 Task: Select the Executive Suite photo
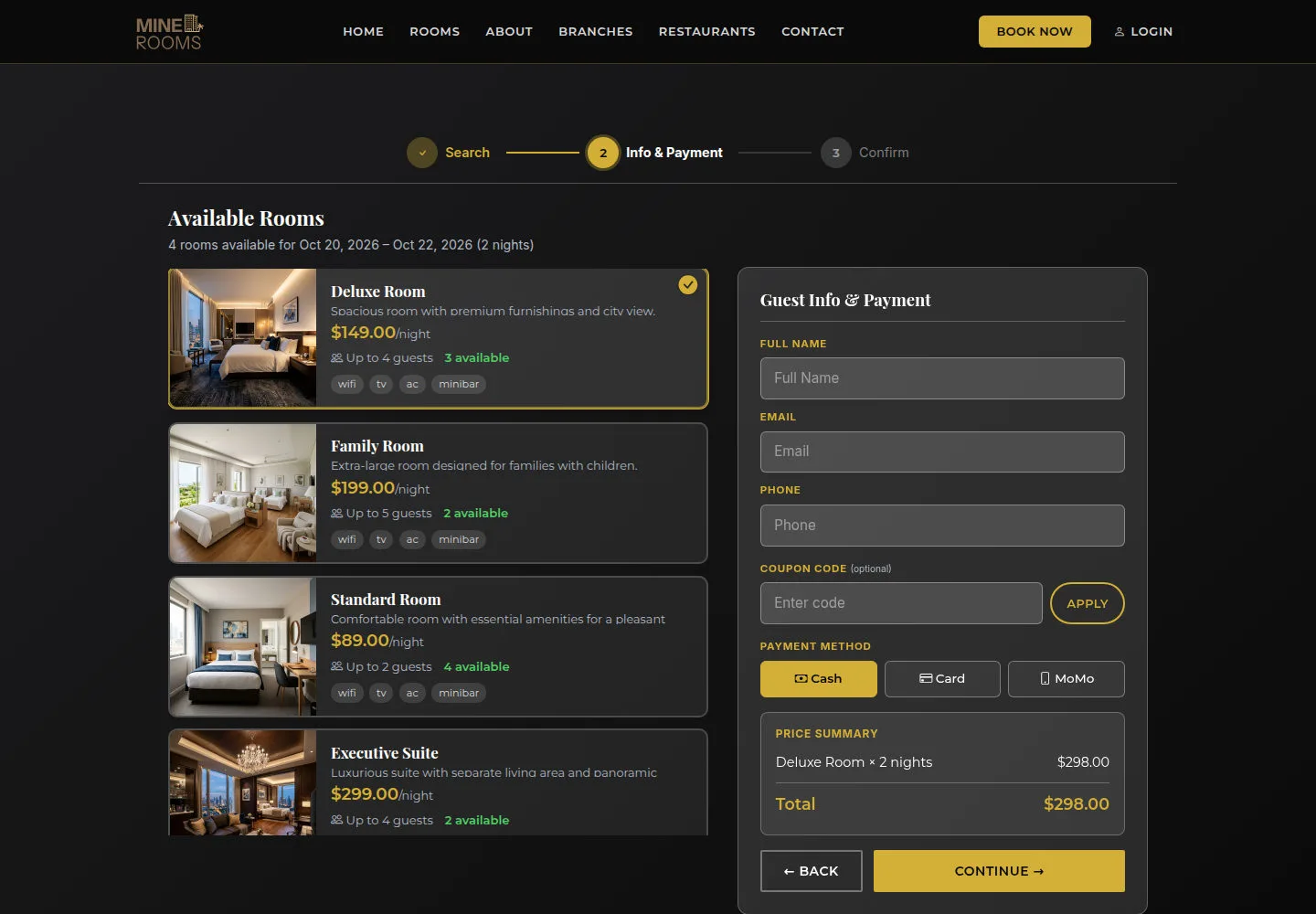point(243,783)
